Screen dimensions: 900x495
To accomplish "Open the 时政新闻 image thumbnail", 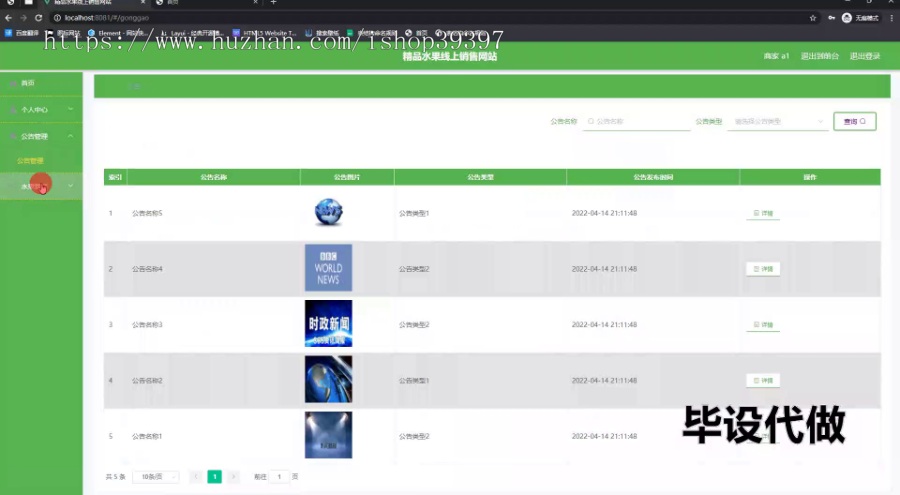I will click(x=328, y=323).
